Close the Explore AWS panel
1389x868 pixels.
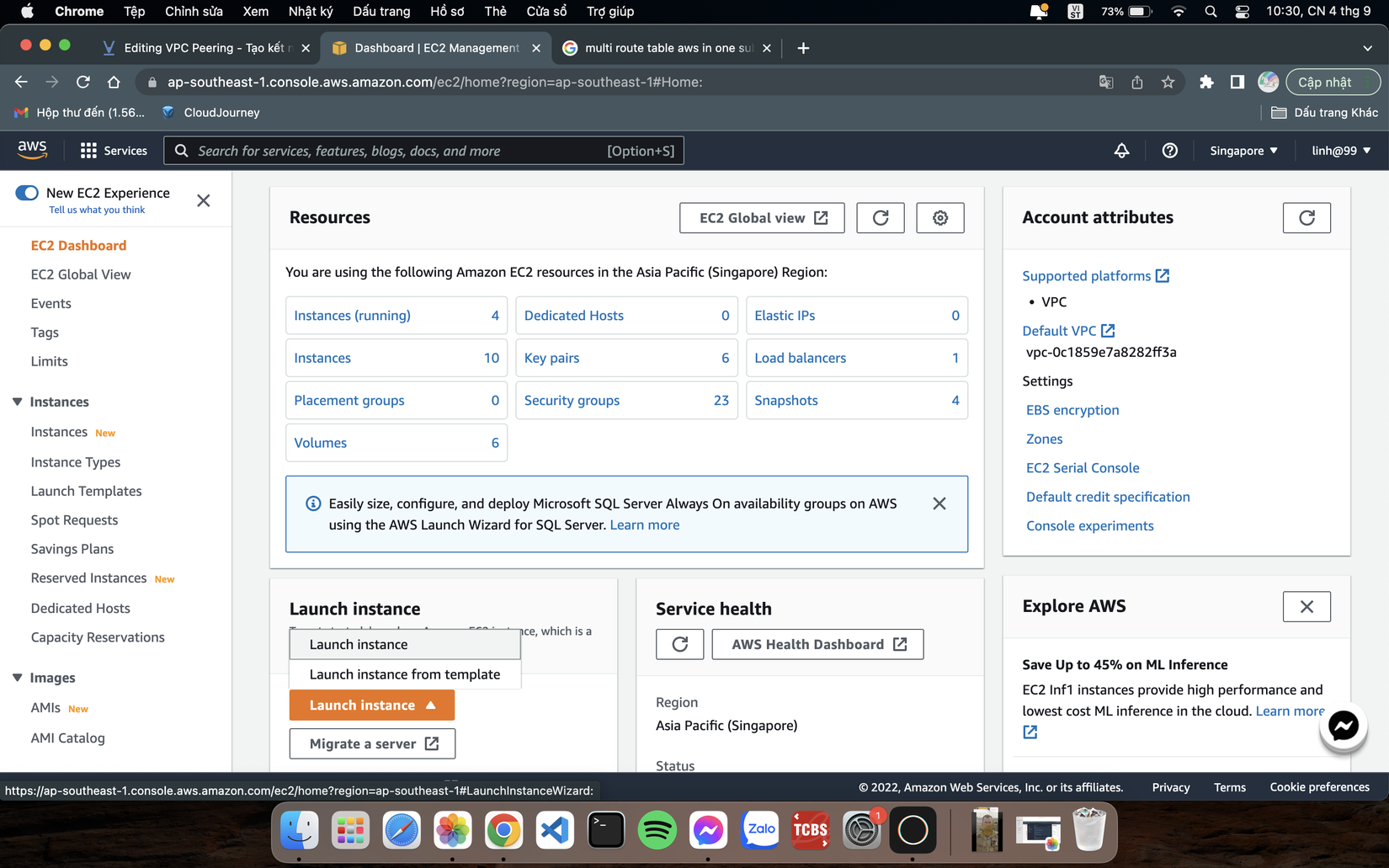tap(1307, 606)
